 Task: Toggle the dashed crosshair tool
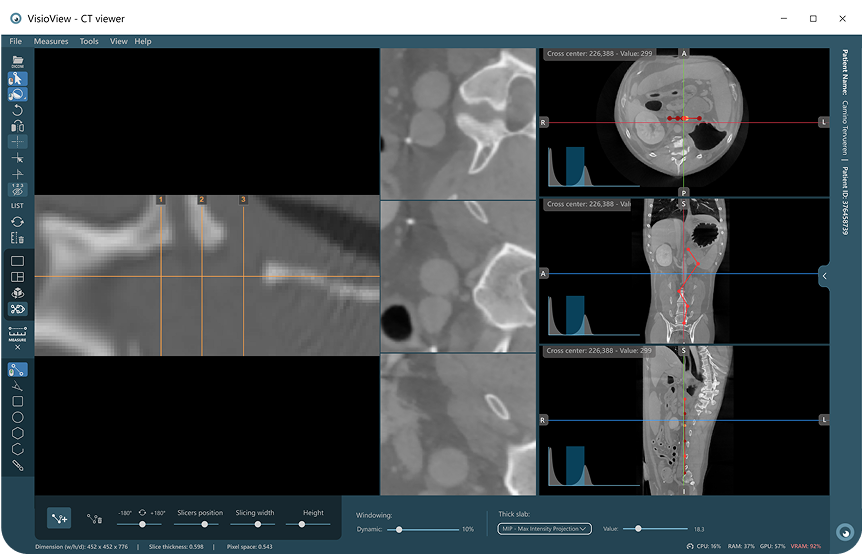click(x=18, y=142)
